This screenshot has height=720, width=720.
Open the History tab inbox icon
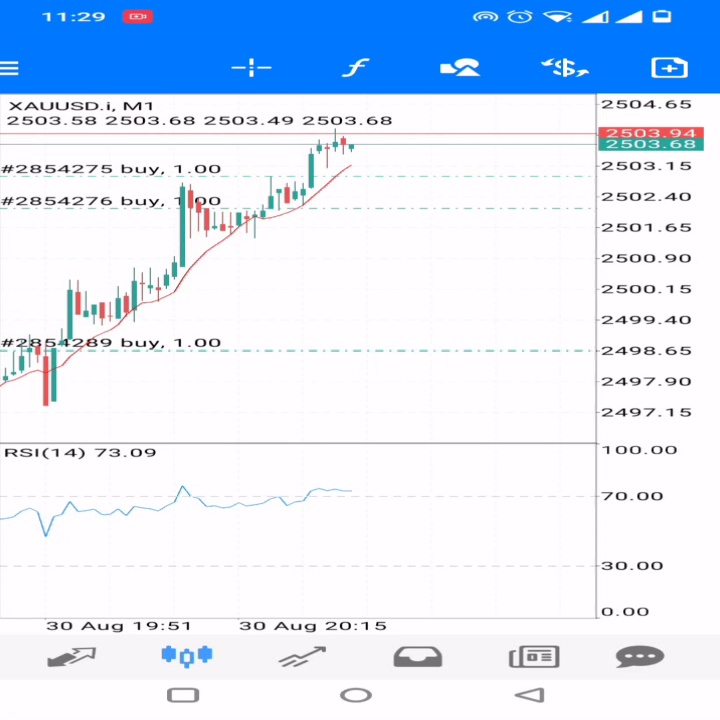pos(418,657)
